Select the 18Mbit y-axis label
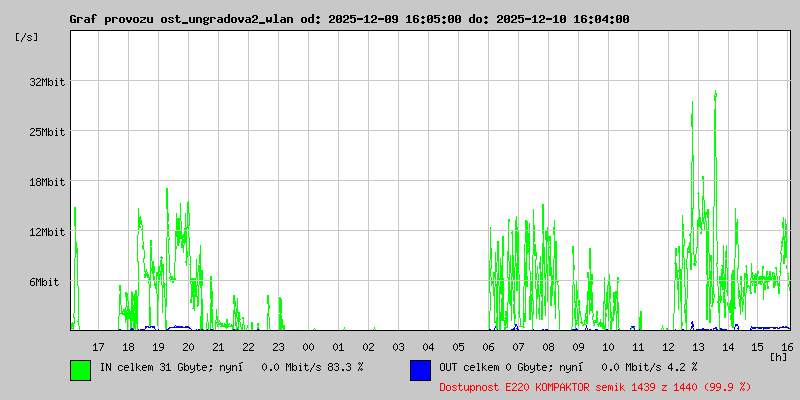Viewport: 800px width, 400px height. pos(47,182)
